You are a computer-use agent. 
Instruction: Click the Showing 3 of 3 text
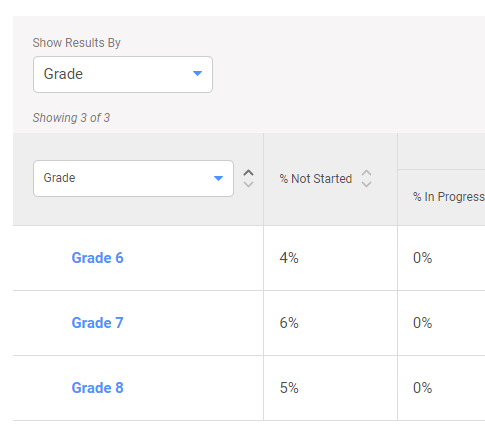click(x=71, y=118)
